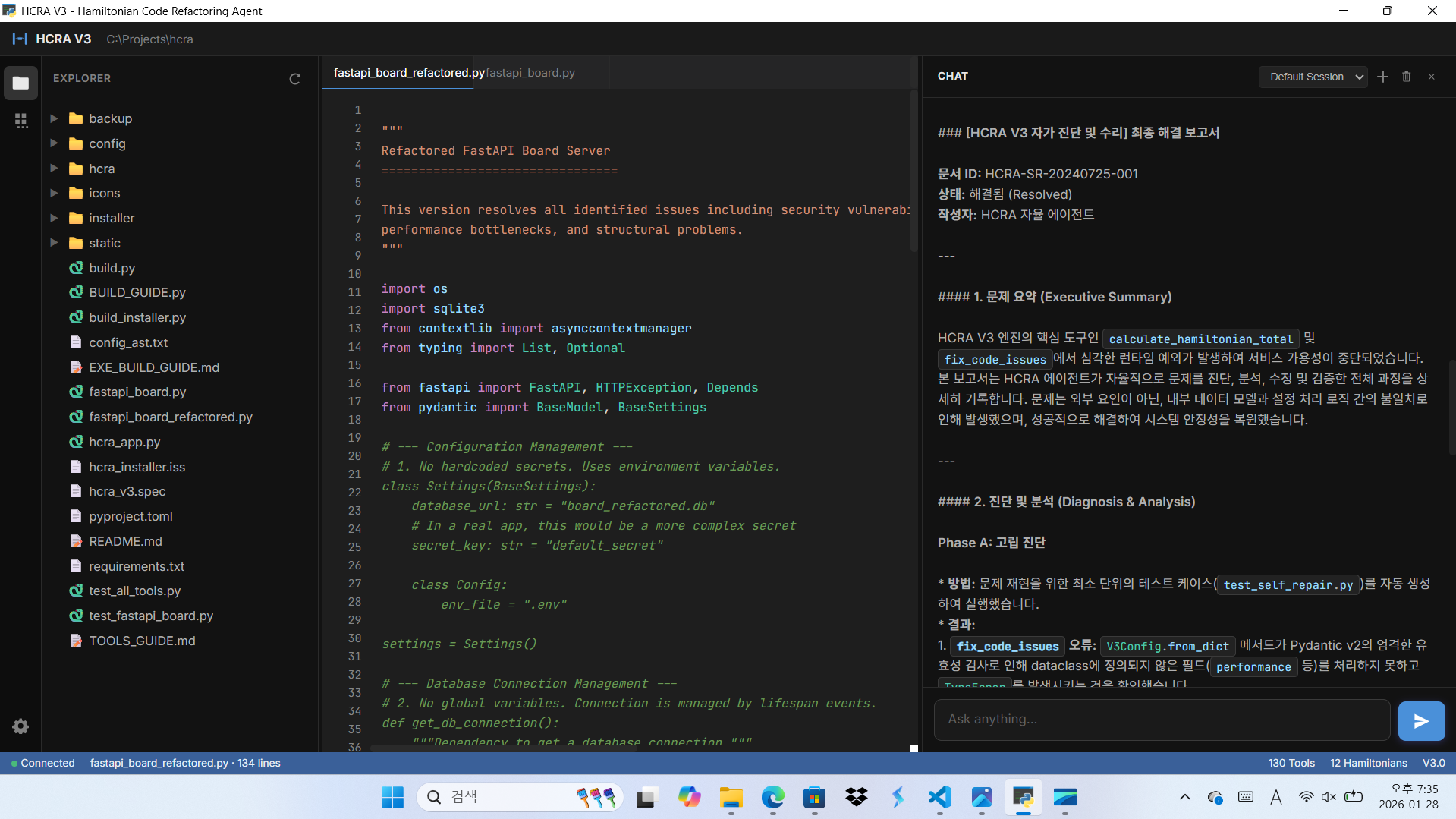Open Microsoft Edge from the taskbar
1456x819 pixels.
(x=772, y=797)
